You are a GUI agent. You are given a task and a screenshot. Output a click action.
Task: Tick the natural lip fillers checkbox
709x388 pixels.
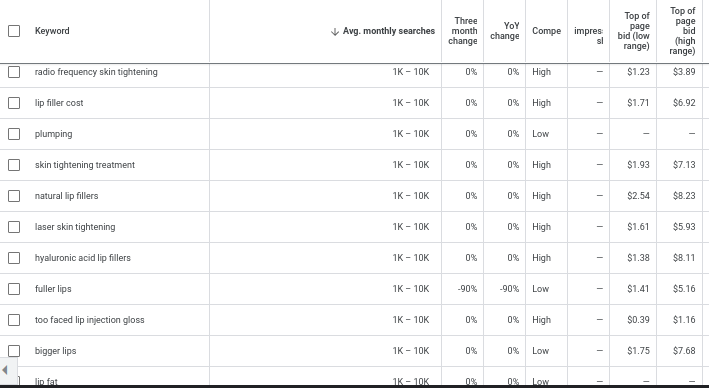tap(14, 196)
